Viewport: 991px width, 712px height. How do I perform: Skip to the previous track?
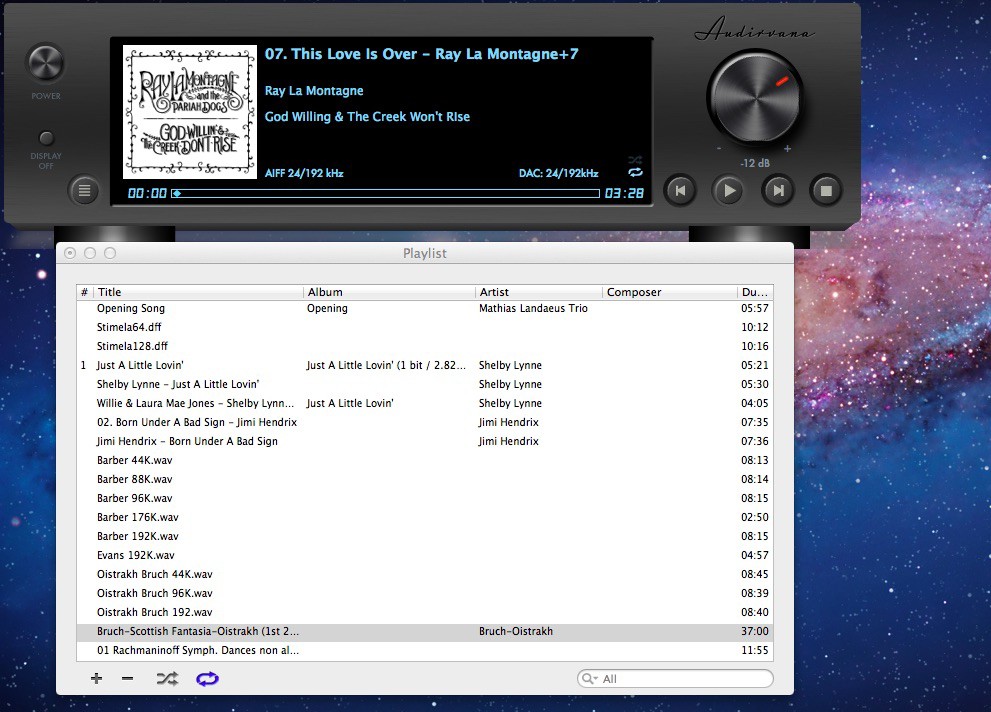[x=681, y=190]
